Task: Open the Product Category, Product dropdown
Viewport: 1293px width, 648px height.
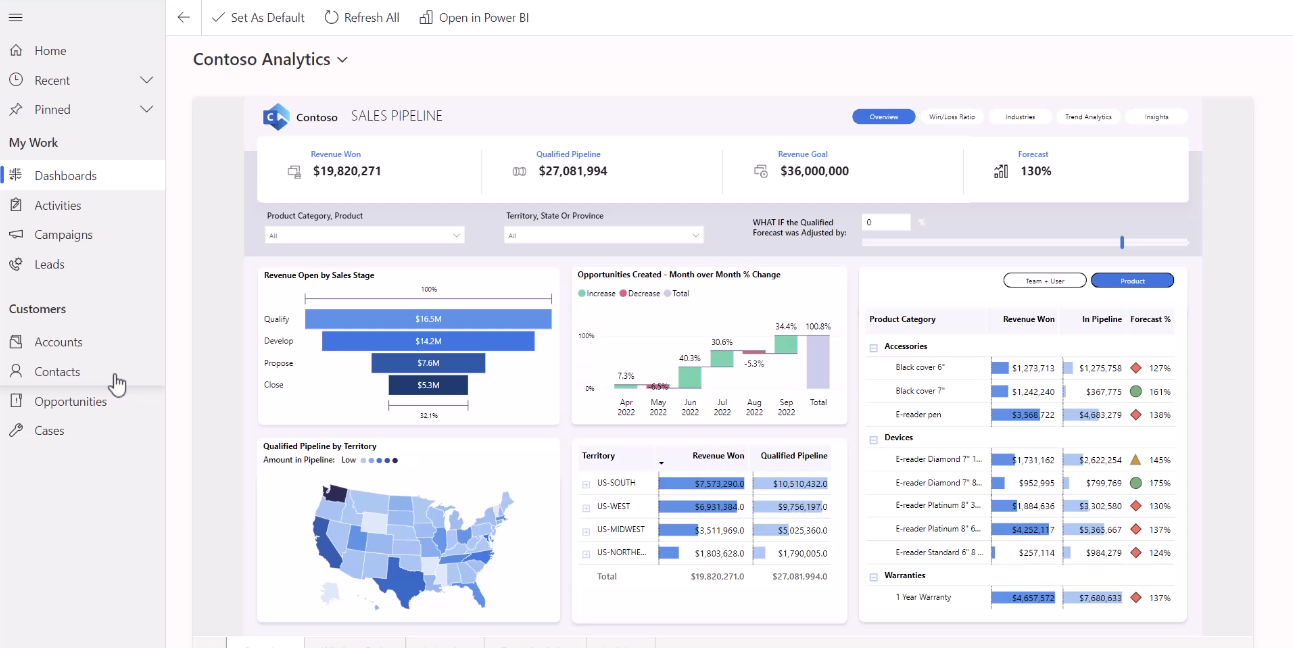Action: [365, 235]
